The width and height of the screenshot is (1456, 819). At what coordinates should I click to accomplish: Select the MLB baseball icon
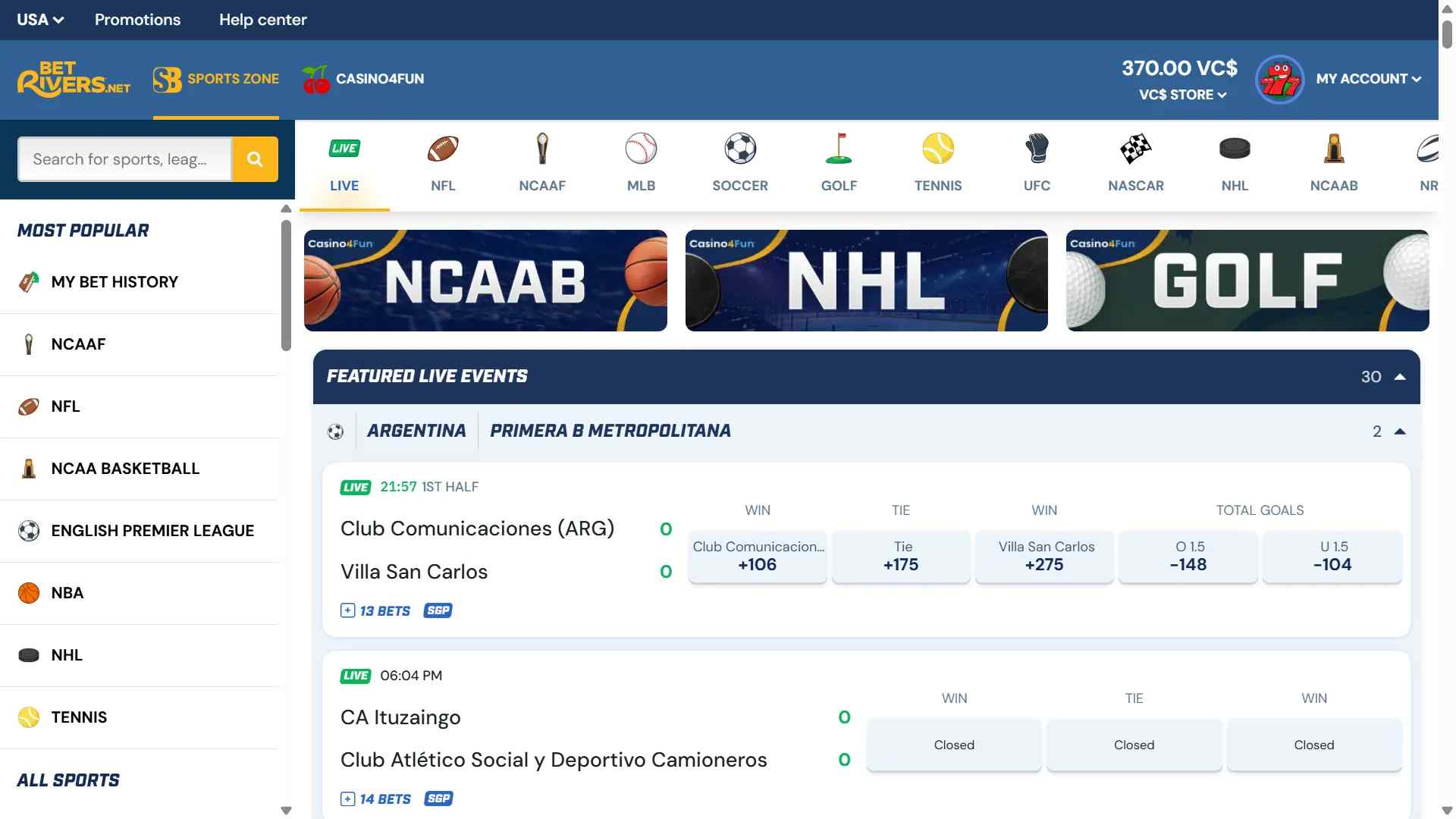(641, 149)
